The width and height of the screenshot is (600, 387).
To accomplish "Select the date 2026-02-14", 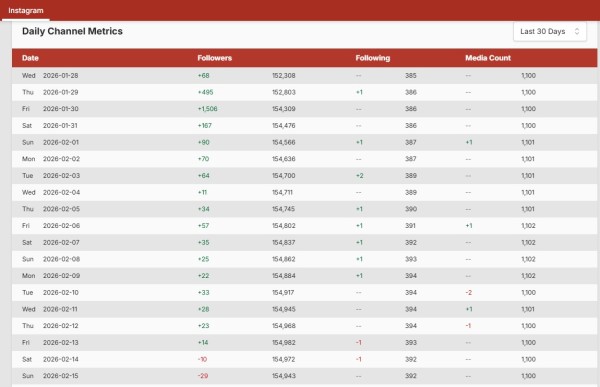I will click(60, 359).
